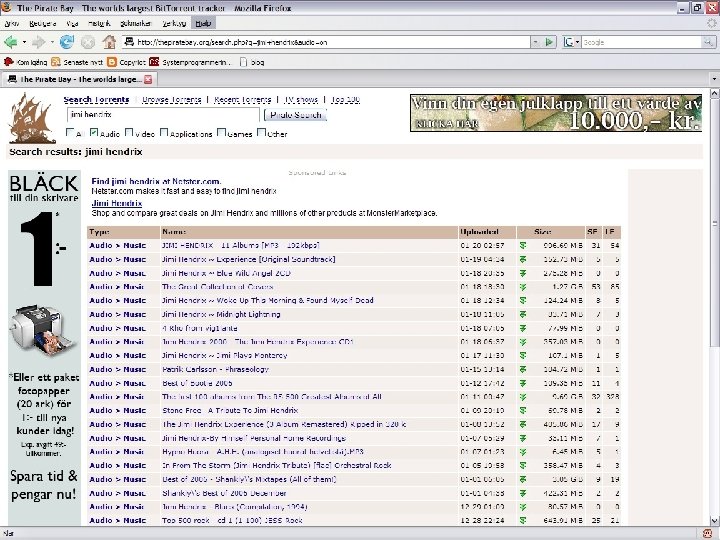The image size is (720, 540).
Task: Download torrent icon for Best of Bootie 2005
Action: pos(523,383)
